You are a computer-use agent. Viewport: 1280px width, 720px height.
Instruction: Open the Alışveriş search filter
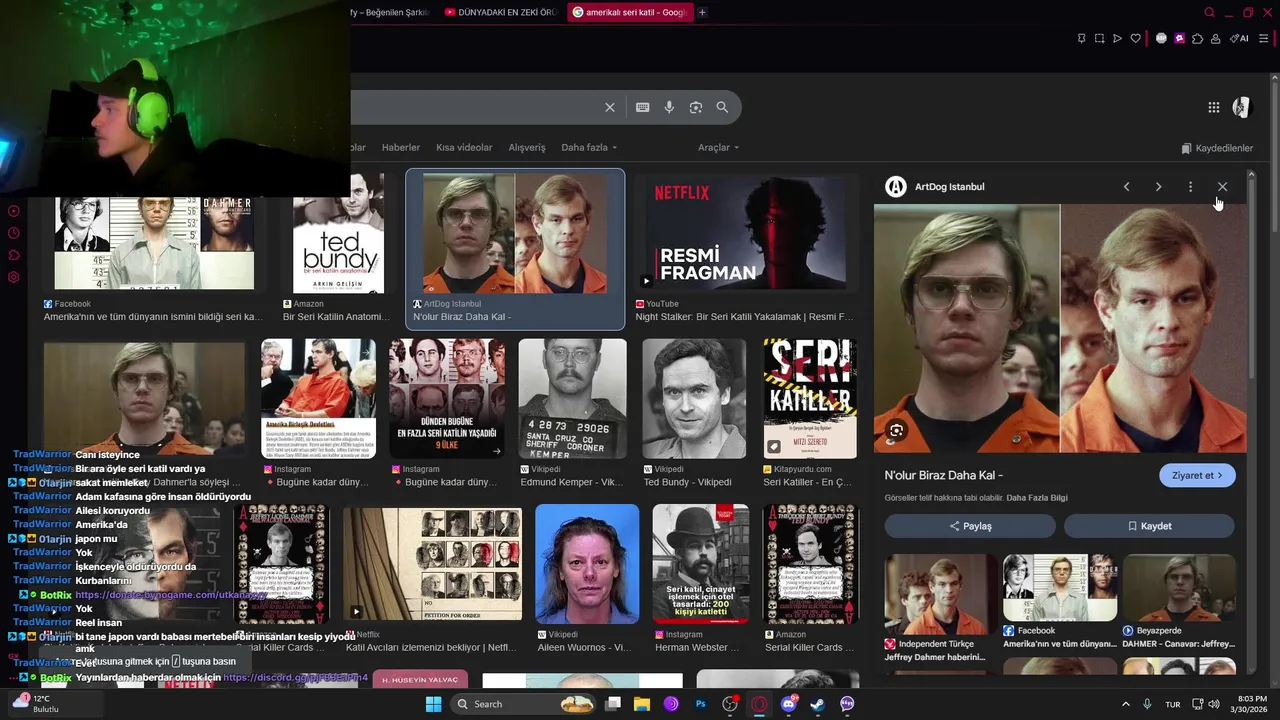[x=527, y=148]
